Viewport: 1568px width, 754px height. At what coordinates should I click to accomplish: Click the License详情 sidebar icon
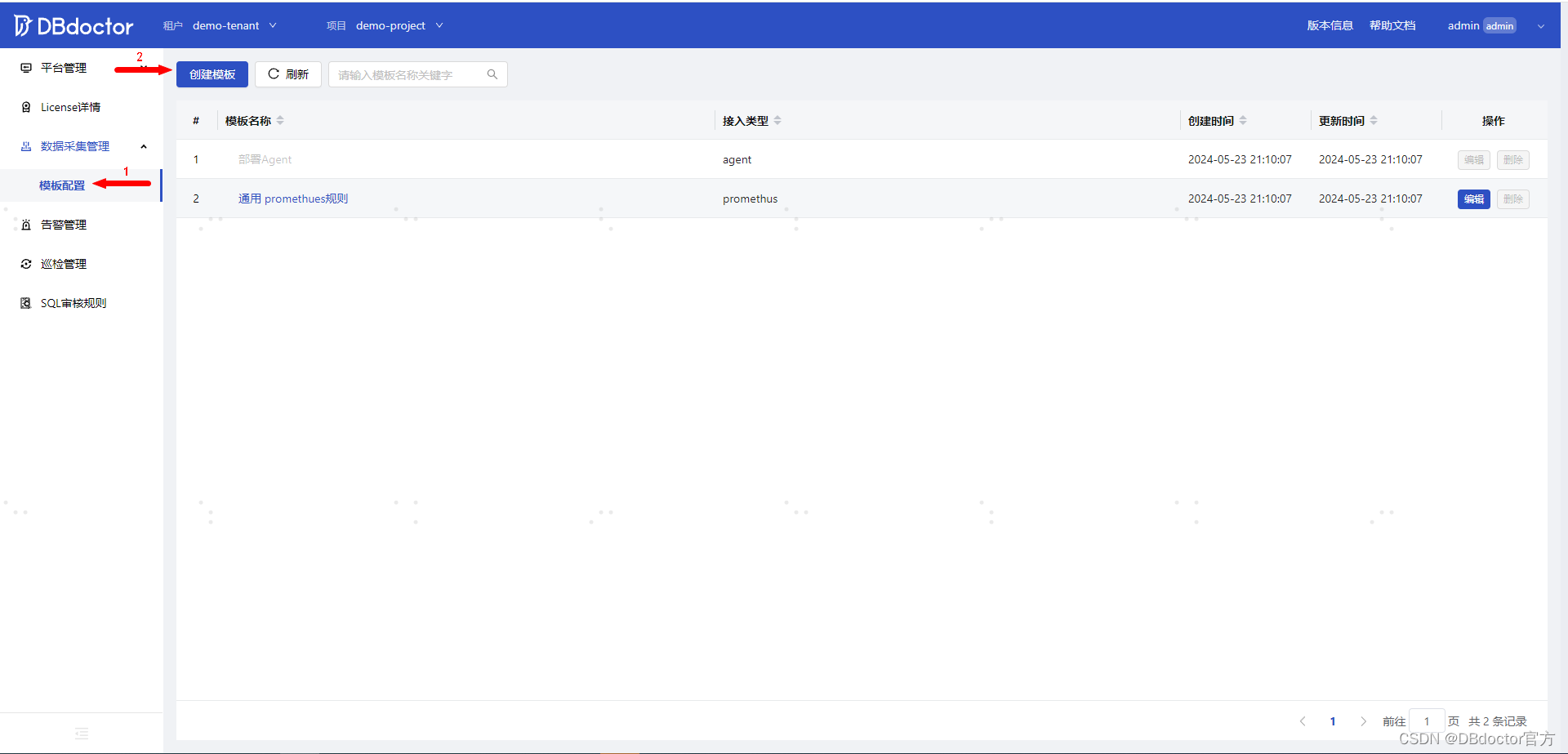tap(26, 107)
